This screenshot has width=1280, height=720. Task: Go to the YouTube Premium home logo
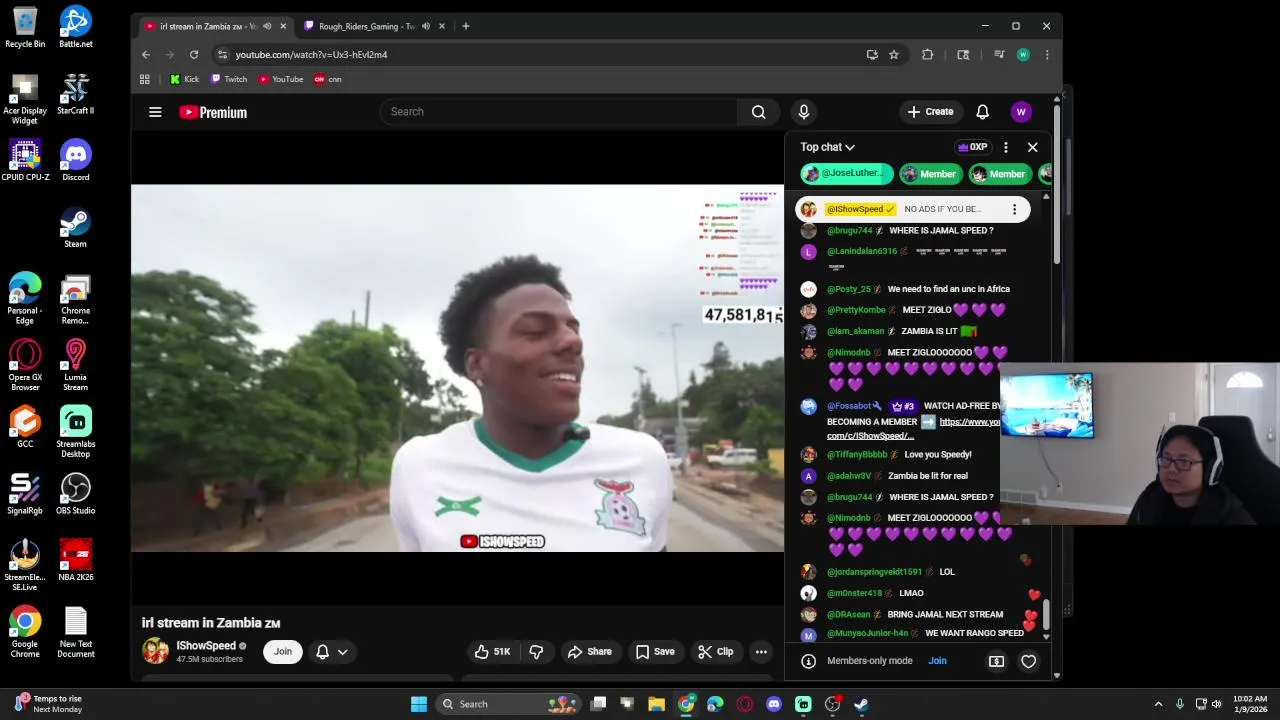(x=213, y=112)
